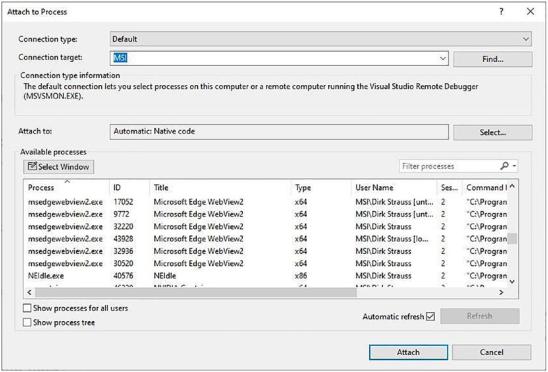Click the Attach button

click(x=408, y=352)
